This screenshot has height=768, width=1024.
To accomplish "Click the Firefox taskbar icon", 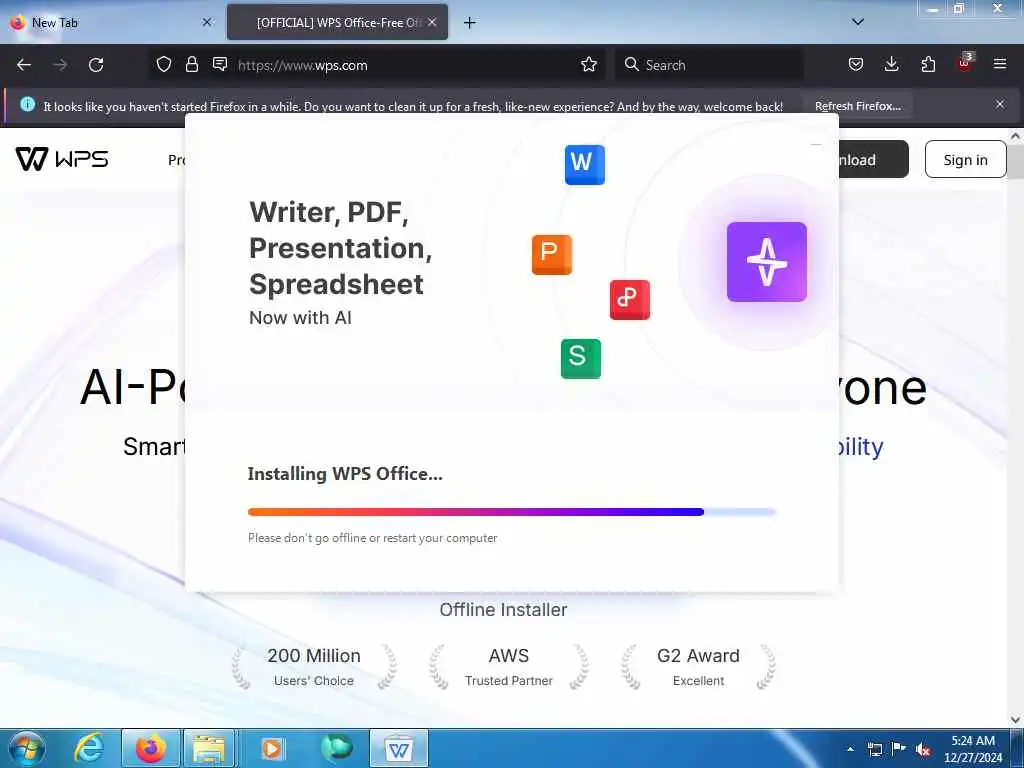I will pos(150,748).
